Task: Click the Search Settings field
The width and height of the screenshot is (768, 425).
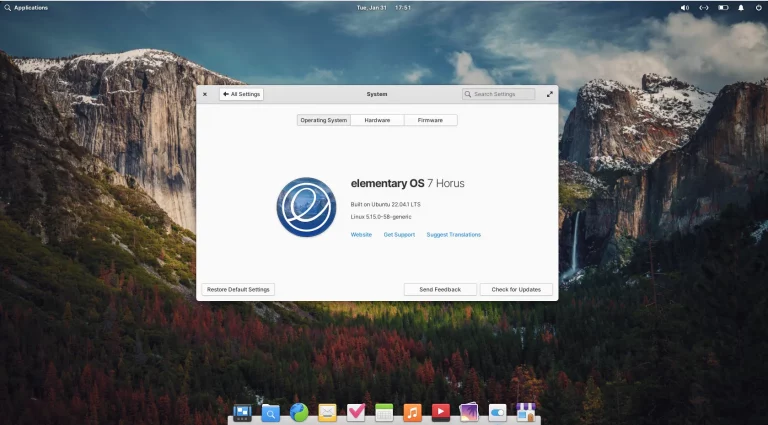Action: coord(498,94)
